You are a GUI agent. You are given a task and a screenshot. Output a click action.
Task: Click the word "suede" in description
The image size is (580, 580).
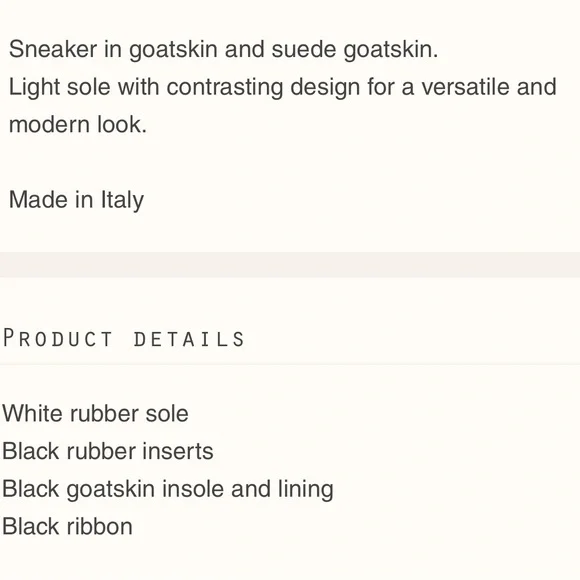pyautogui.click(x=304, y=49)
